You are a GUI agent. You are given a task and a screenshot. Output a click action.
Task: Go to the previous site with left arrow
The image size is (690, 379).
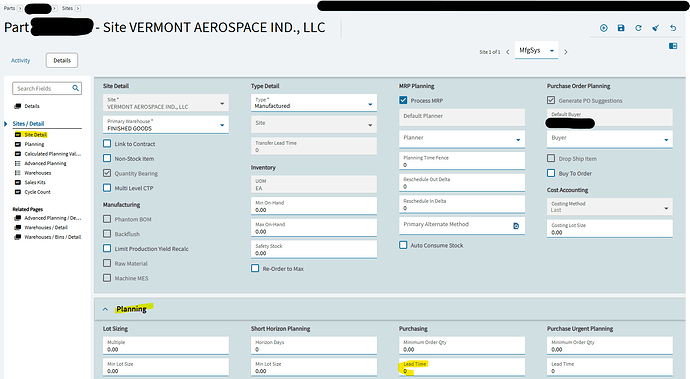[x=507, y=52]
